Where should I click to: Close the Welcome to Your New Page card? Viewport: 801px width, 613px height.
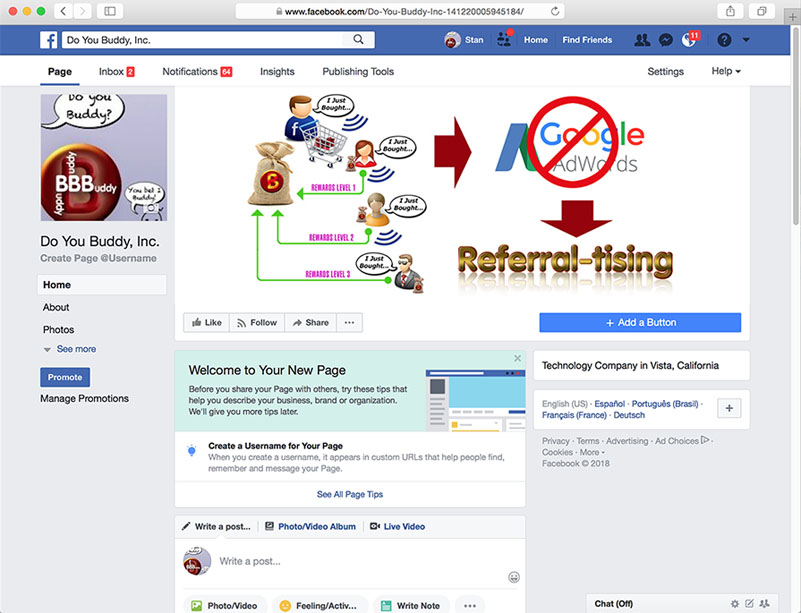click(517, 358)
